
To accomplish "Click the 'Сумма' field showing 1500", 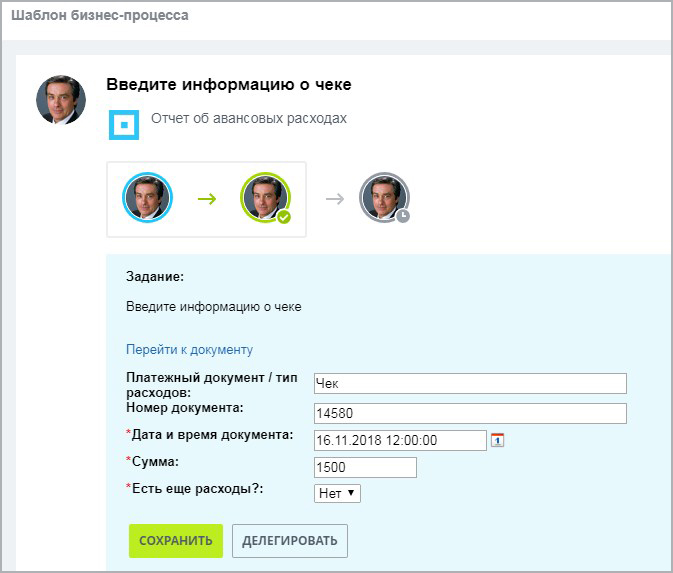I will [364, 468].
